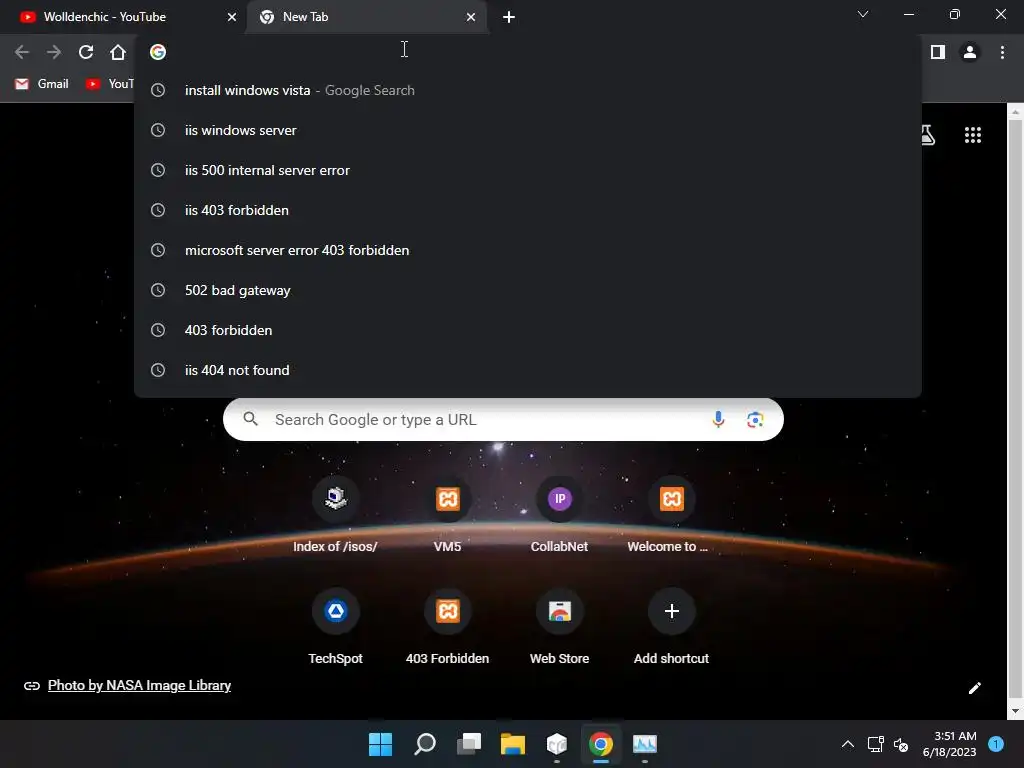
Task: Show hidden system tray icons
Action: tap(848, 744)
